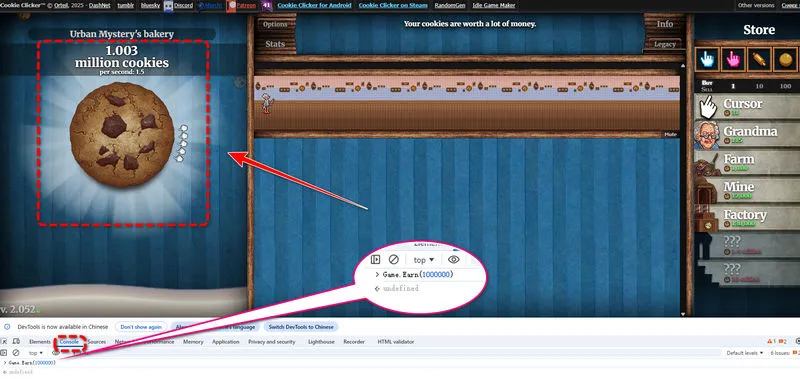Switch to the Recorder tab
This screenshot has width=800, height=379.
click(354, 342)
